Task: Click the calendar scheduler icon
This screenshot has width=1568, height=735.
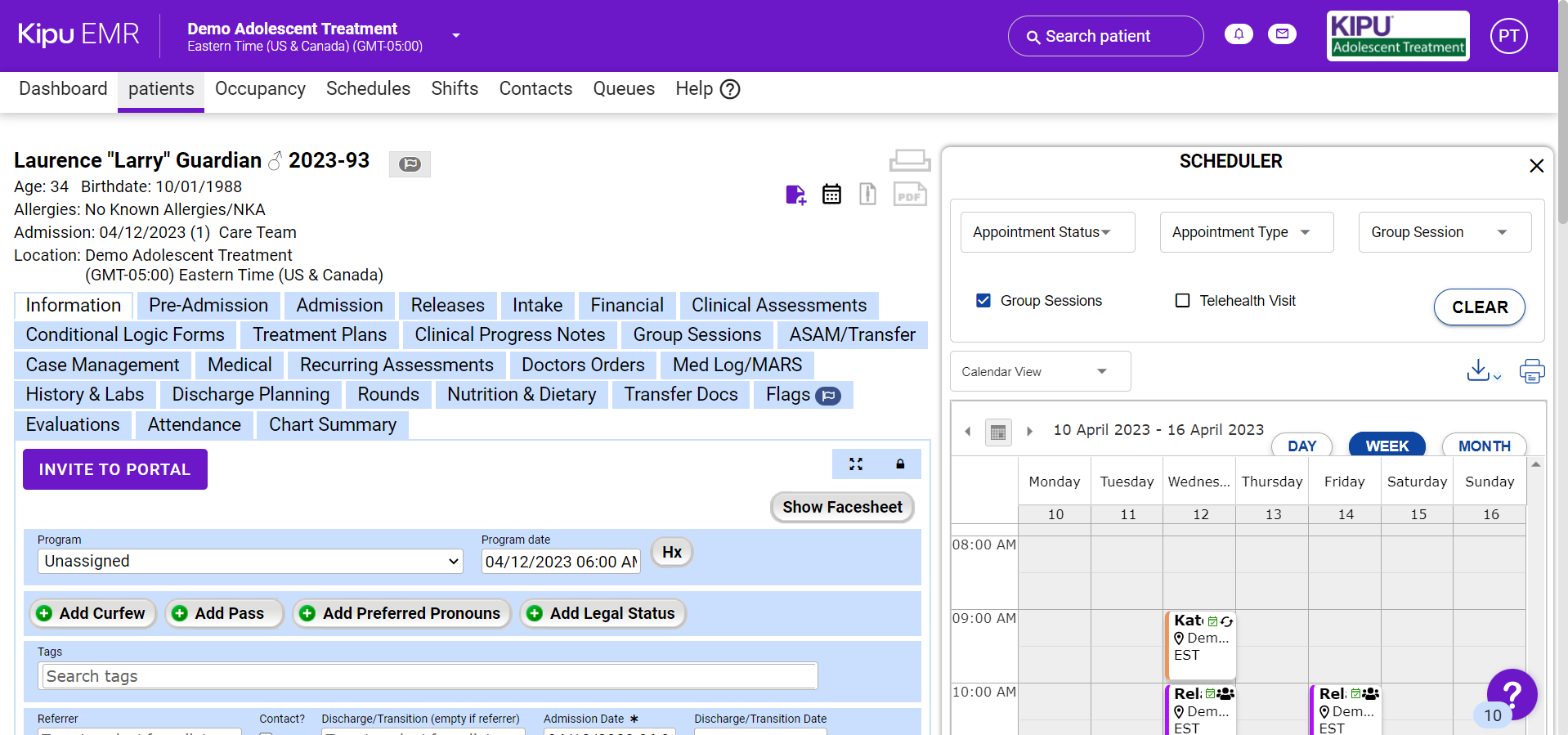Action: (x=831, y=195)
